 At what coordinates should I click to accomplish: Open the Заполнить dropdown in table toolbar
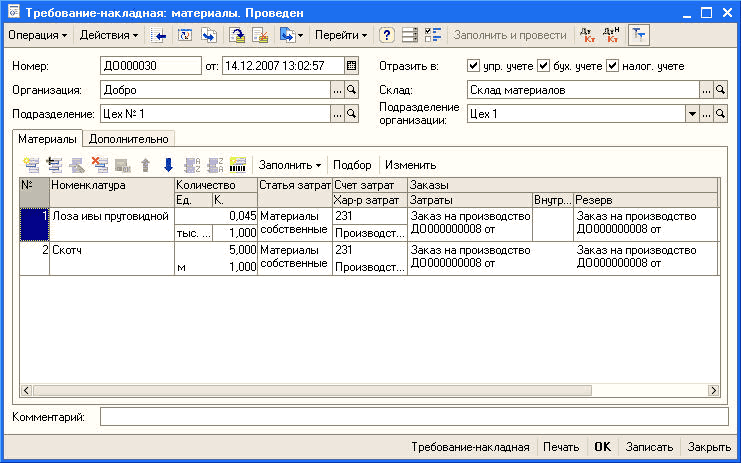290,165
